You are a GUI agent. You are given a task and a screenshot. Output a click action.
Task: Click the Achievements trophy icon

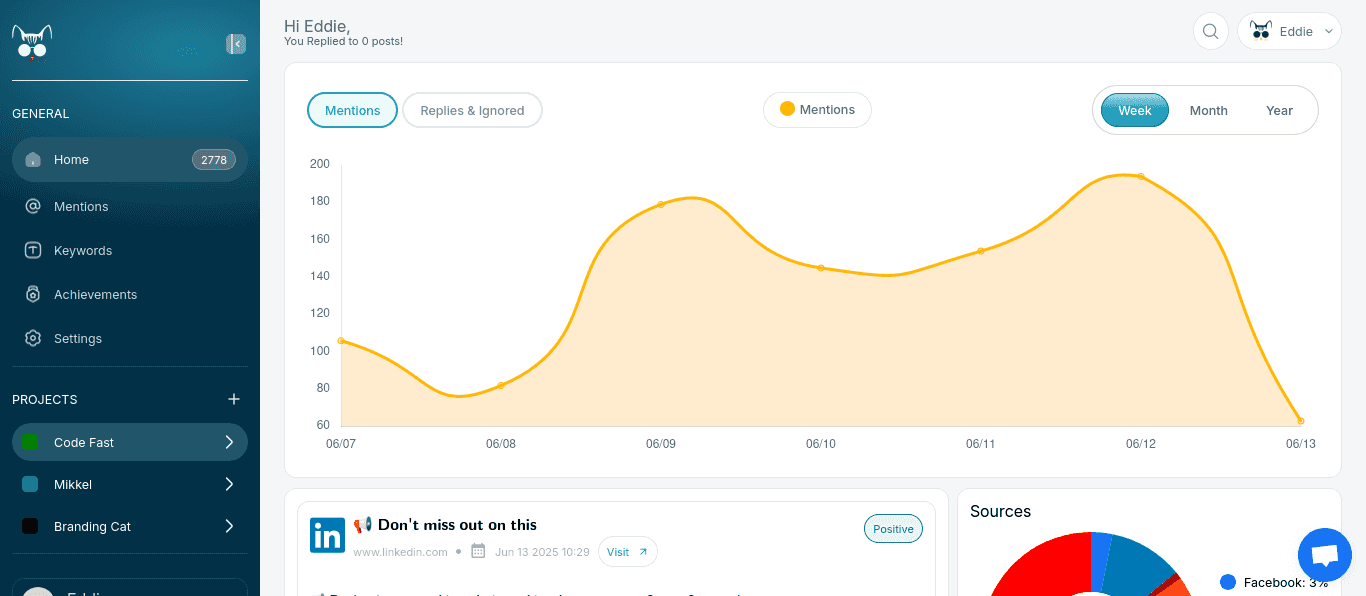tap(31, 294)
